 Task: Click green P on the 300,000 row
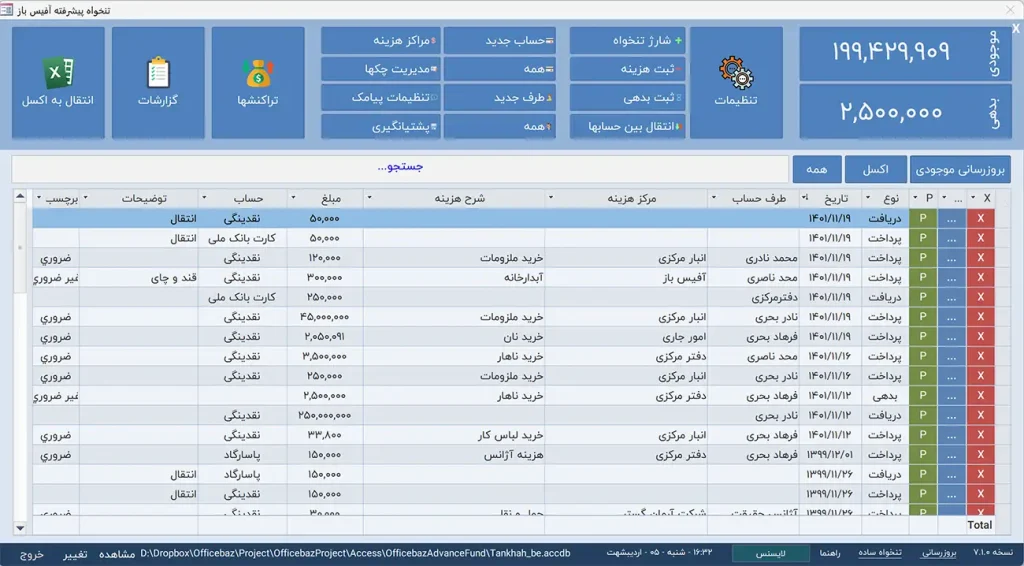(923, 277)
